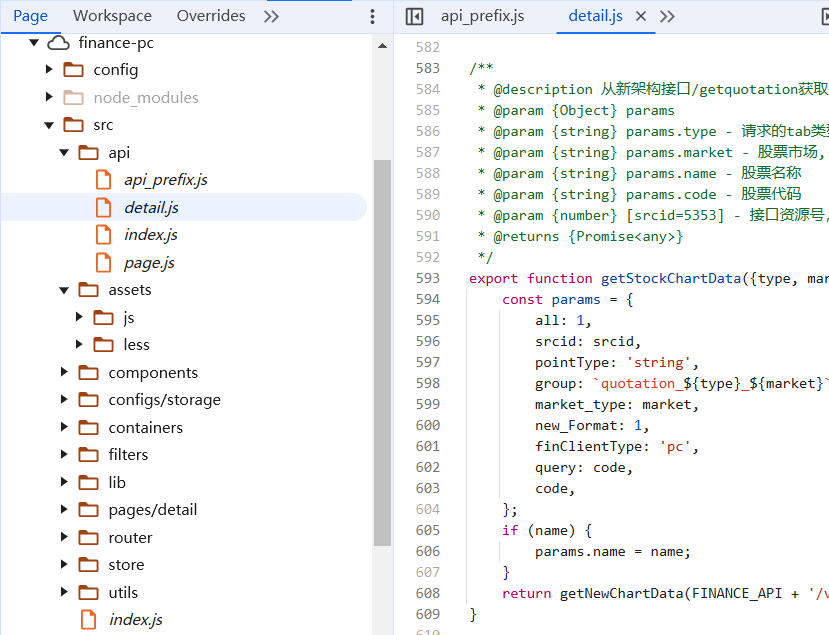Show more open editor tabs
Viewport: 829px width, 635px height.
pos(667,16)
